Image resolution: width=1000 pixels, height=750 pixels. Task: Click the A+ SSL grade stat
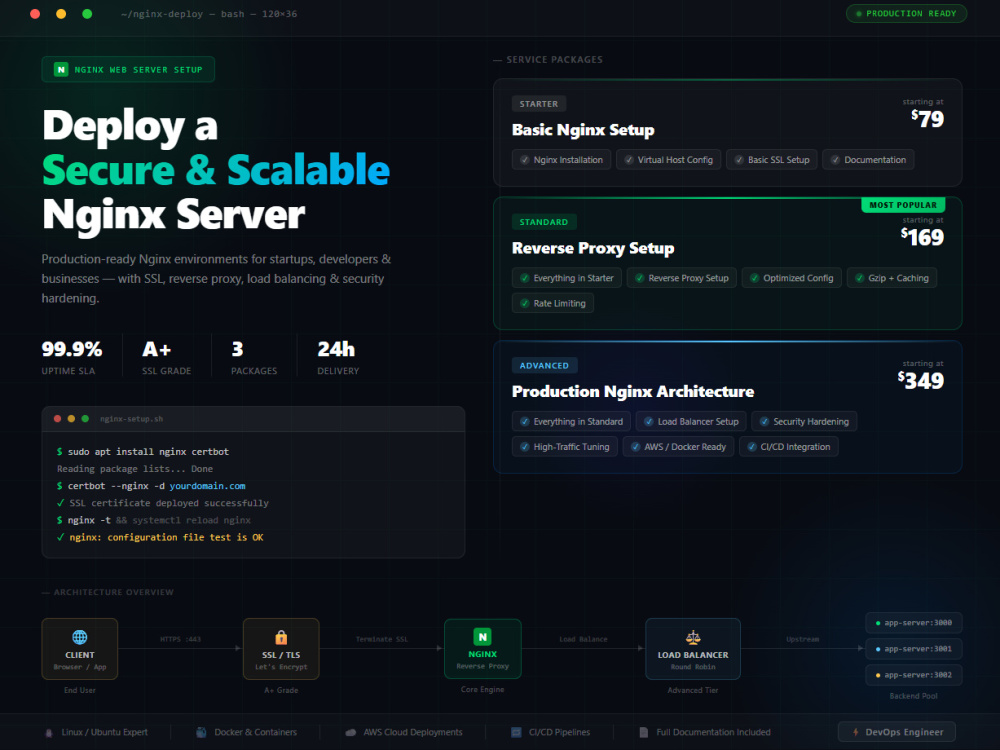[166, 357]
